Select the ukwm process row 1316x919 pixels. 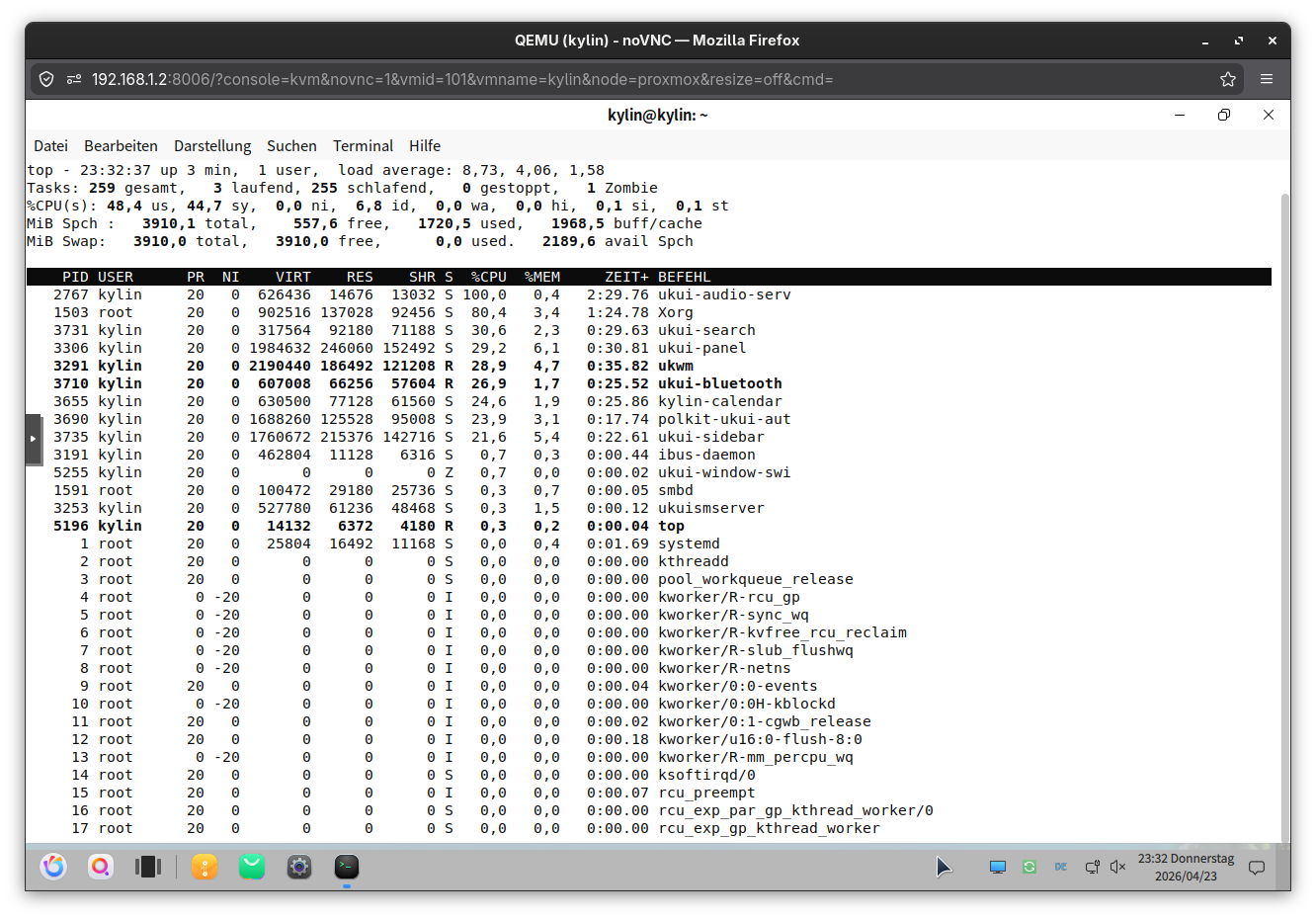(x=648, y=366)
